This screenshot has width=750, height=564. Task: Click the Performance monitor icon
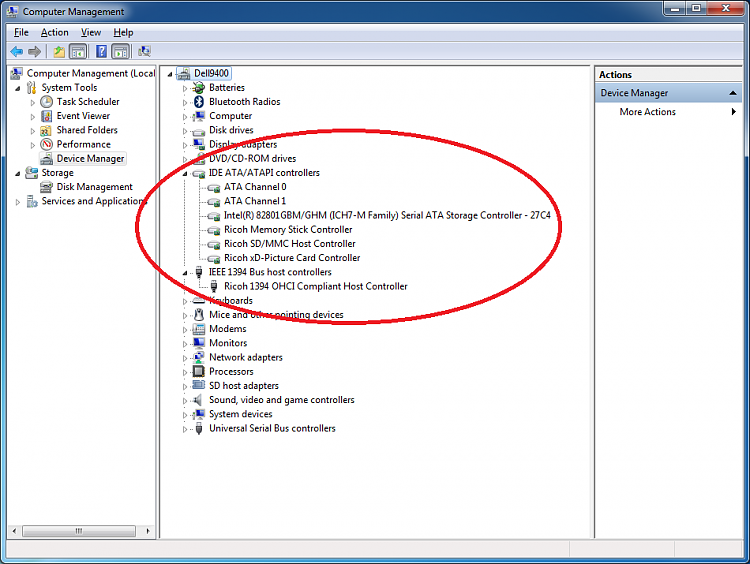[x=46, y=144]
